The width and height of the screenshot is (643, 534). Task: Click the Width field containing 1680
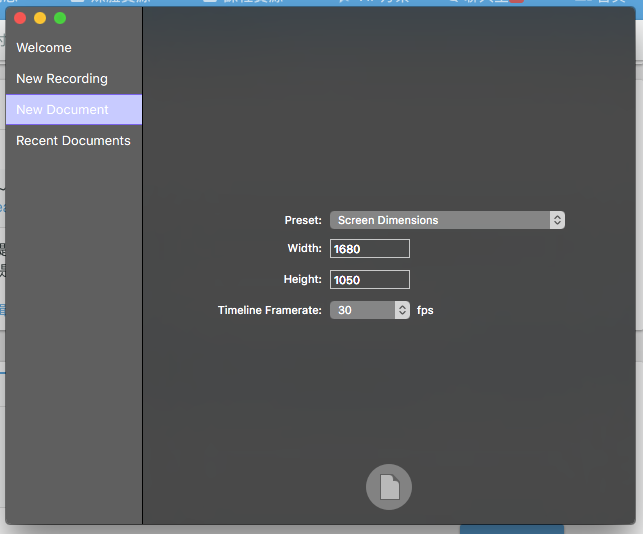(x=369, y=249)
